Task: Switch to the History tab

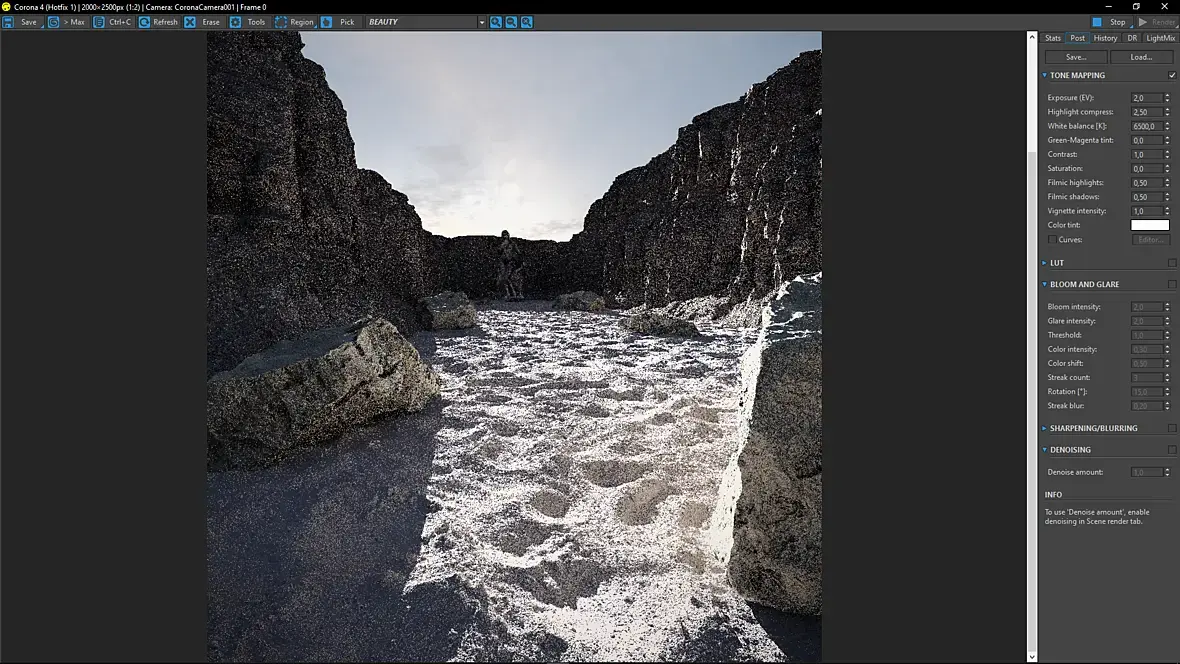Action: (1105, 38)
